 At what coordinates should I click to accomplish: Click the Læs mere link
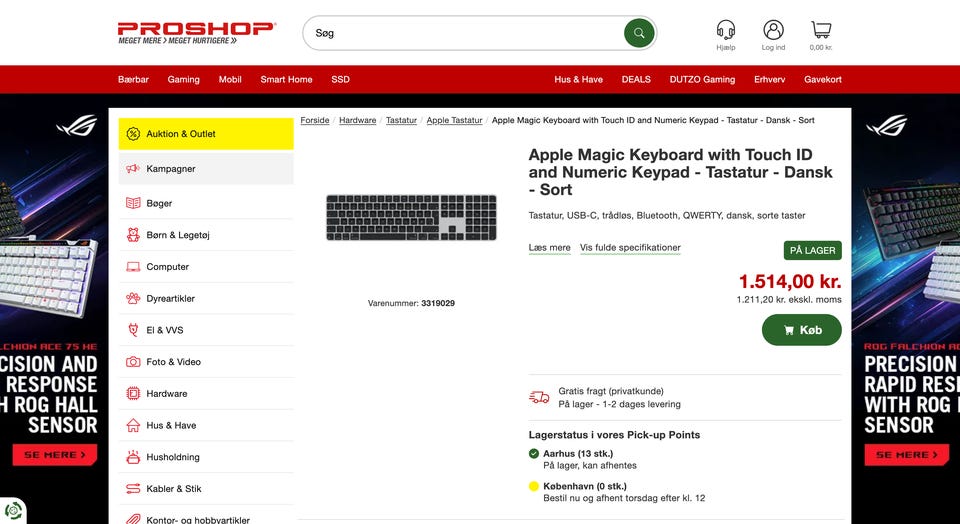(x=550, y=248)
